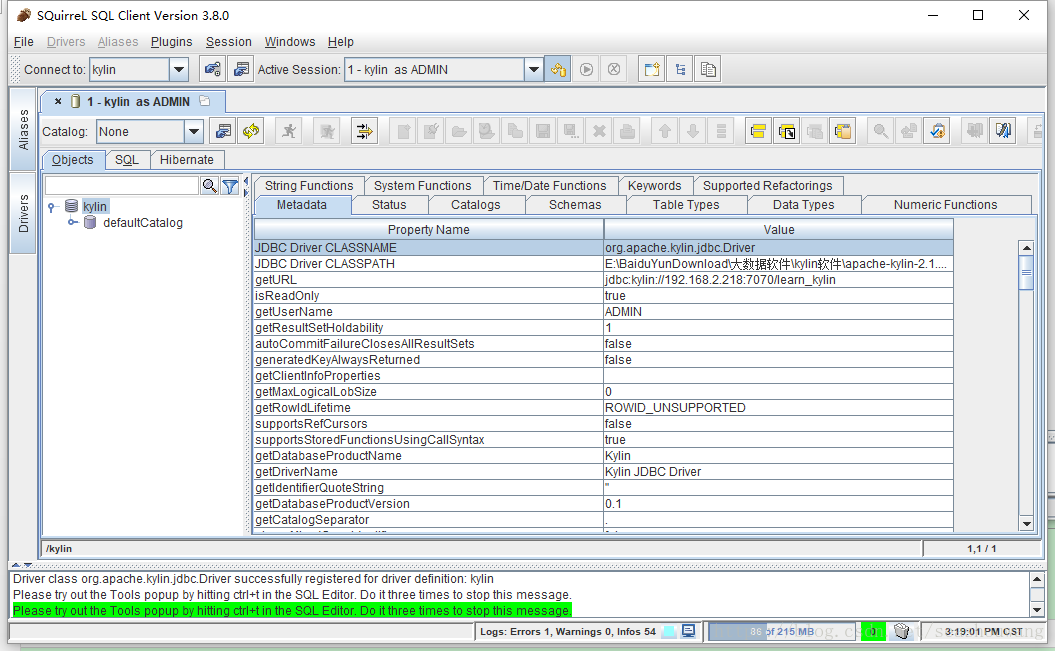The image size is (1055, 651).
Task: Open the Keywords tab
Action: [655, 186]
